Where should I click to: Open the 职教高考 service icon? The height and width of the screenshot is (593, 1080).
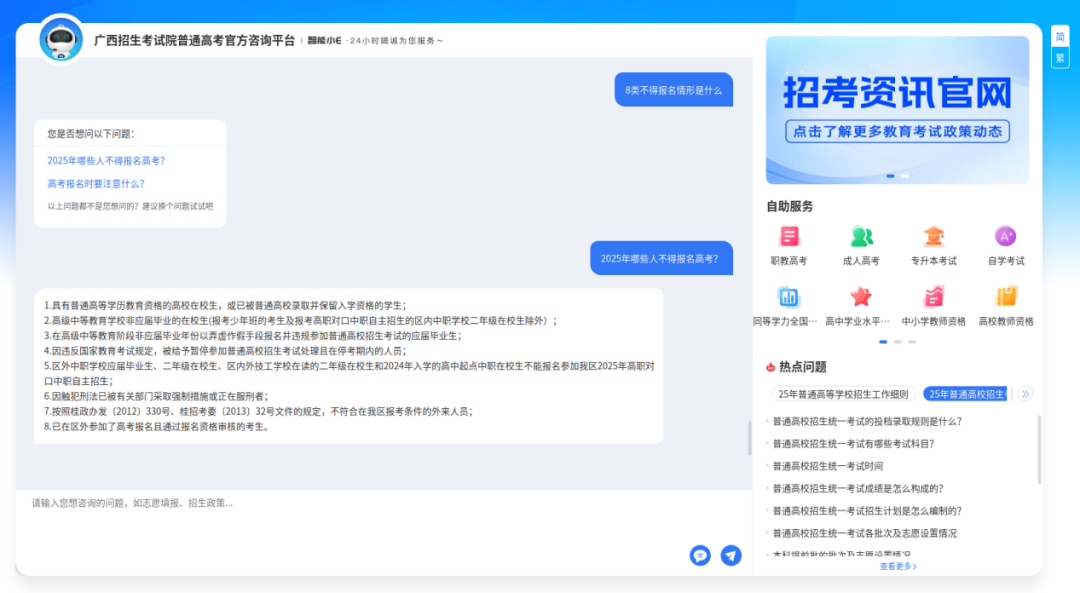(x=789, y=237)
